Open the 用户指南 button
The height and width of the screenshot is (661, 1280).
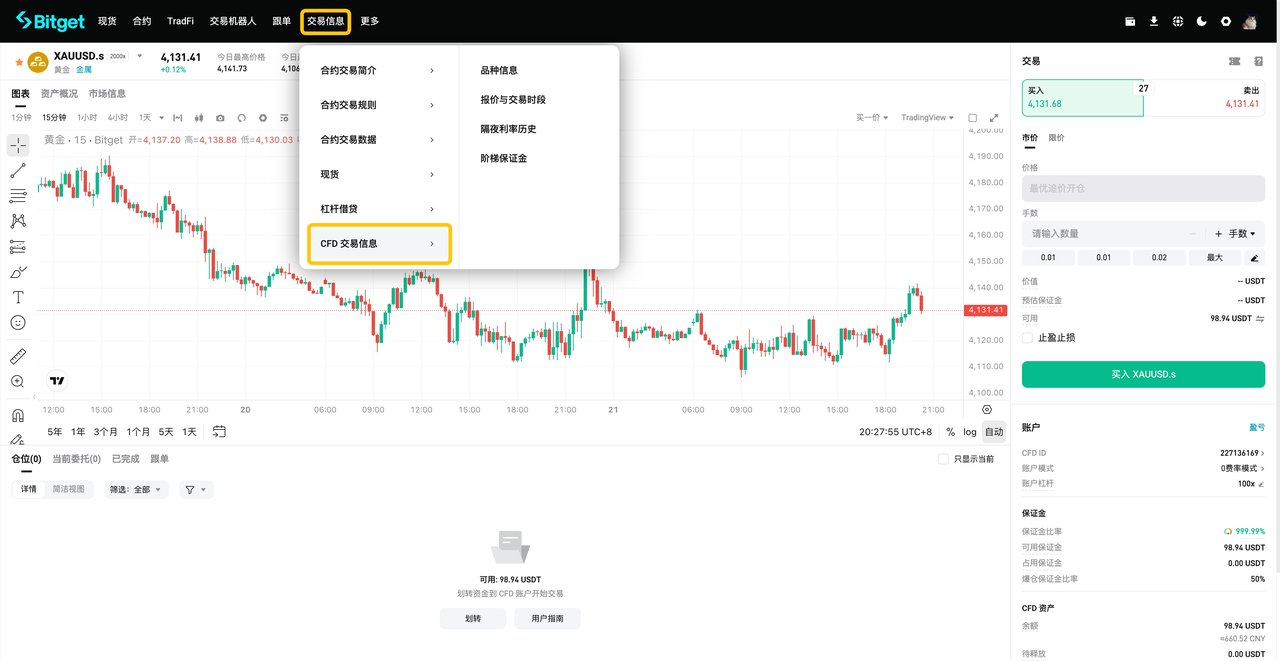tap(547, 619)
